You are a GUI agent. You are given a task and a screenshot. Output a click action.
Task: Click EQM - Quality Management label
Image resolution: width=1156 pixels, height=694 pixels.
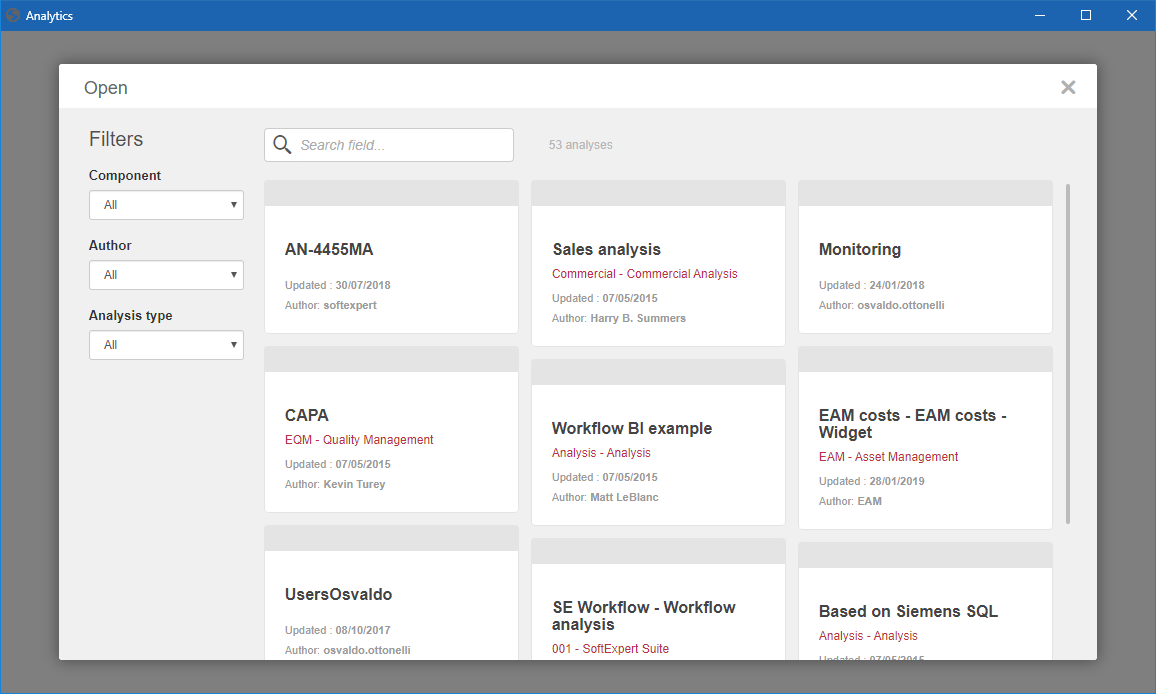point(359,440)
